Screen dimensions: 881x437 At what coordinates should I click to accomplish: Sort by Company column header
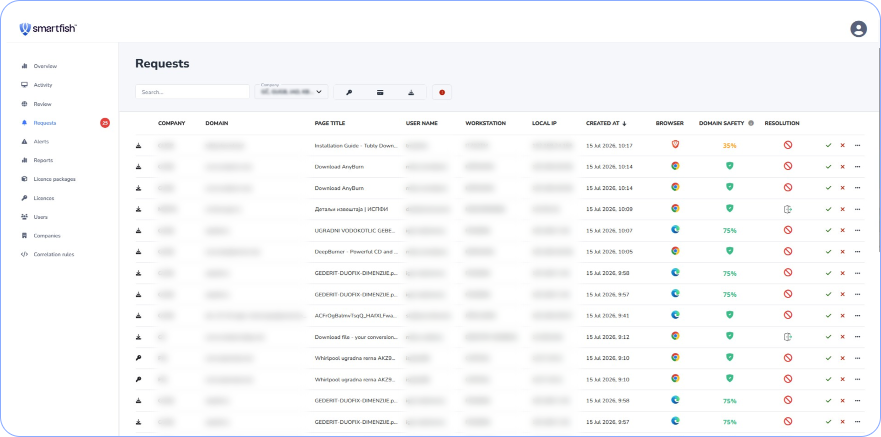coord(171,123)
